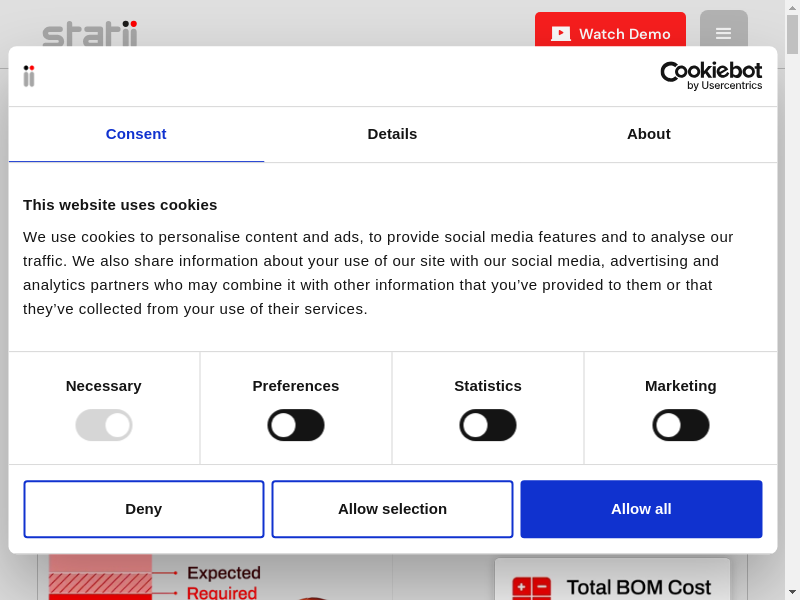Enable the Marketing cookies toggle

(x=681, y=425)
